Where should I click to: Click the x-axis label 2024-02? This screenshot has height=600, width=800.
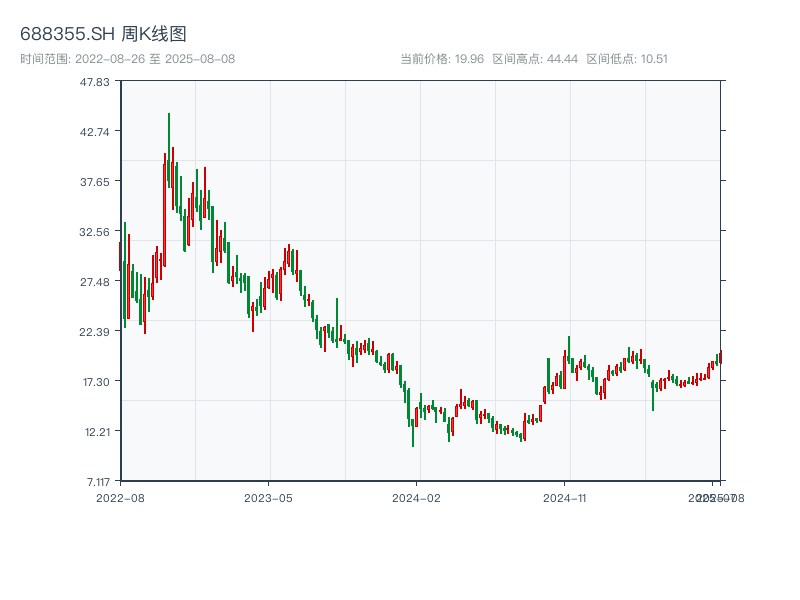(x=416, y=498)
